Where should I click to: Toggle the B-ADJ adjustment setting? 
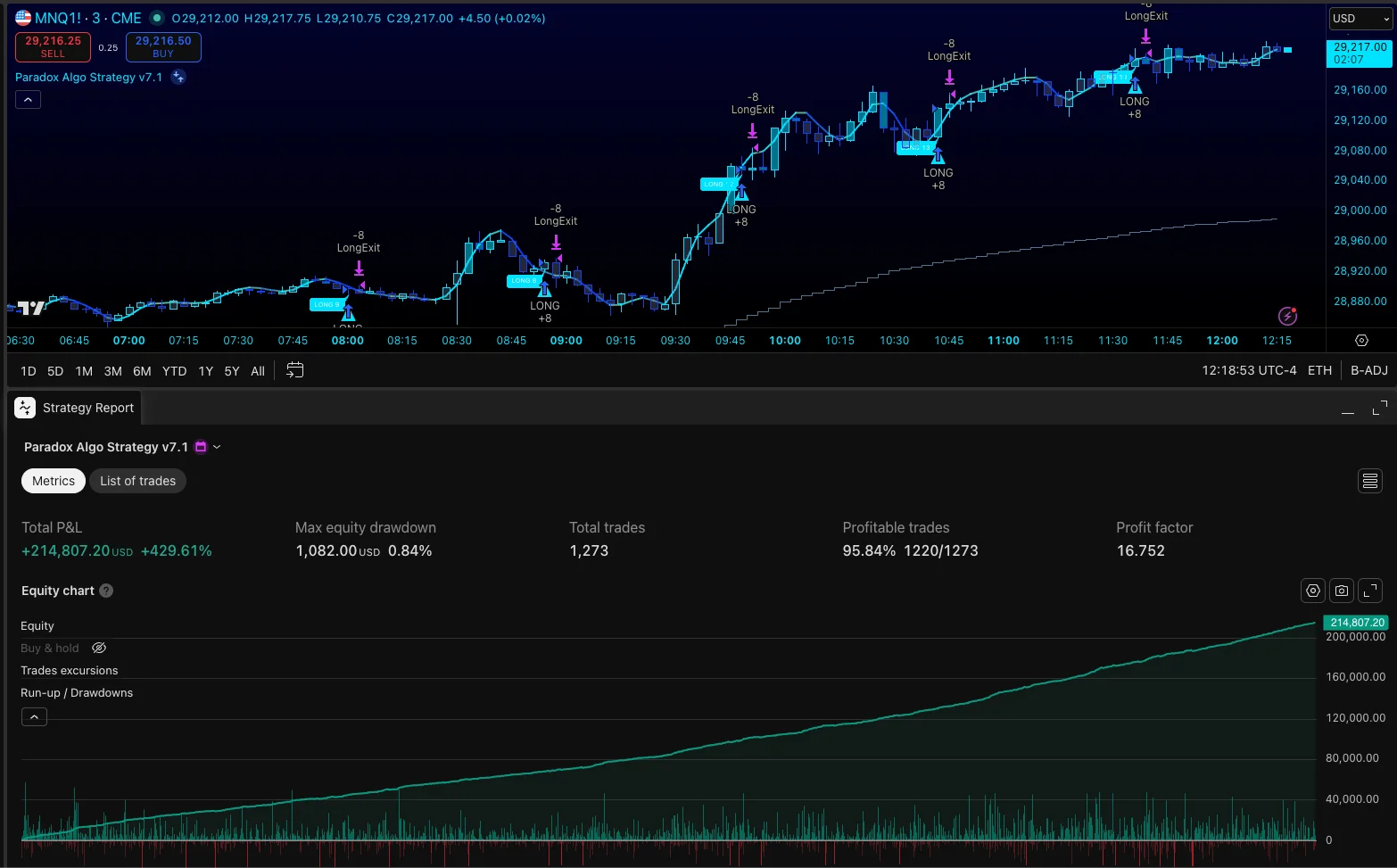(x=1368, y=370)
